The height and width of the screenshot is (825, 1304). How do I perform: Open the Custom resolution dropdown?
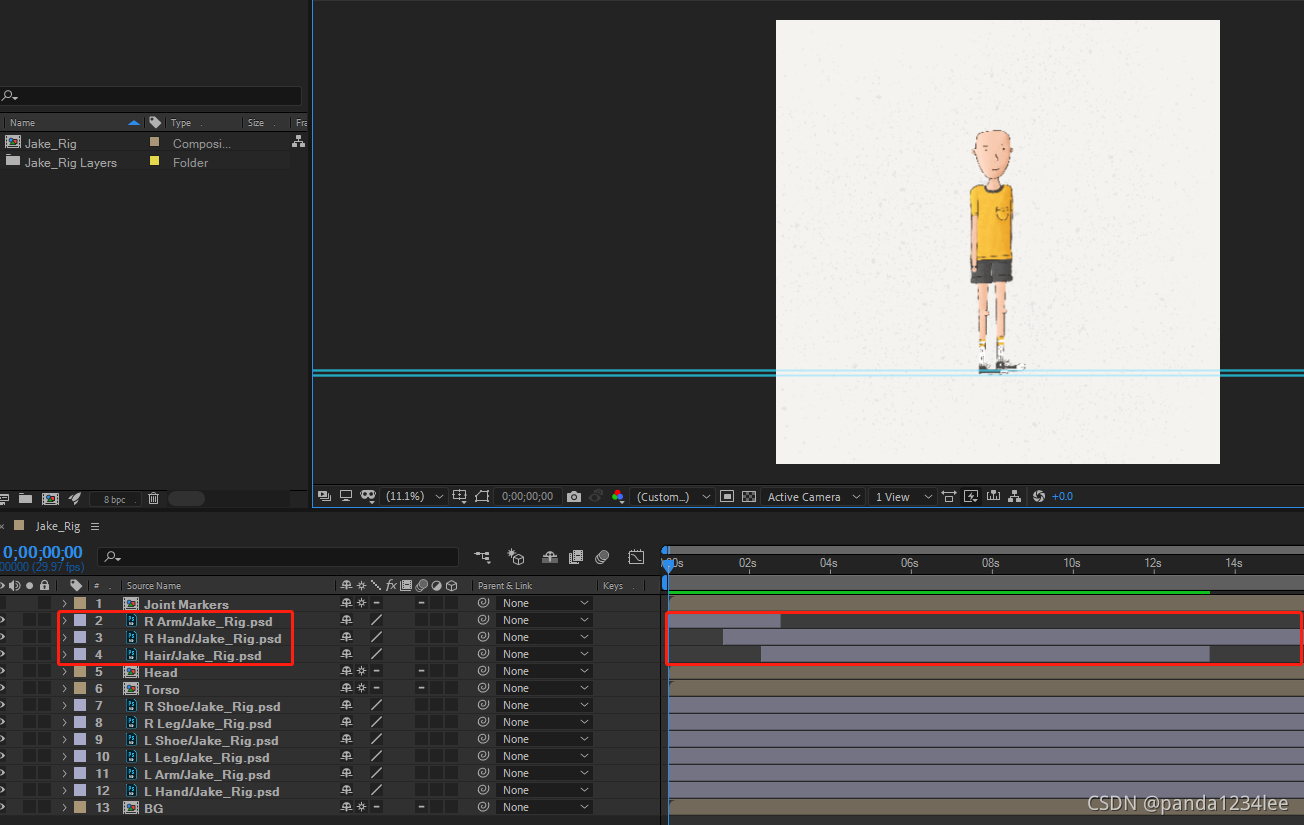pyautogui.click(x=672, y=496)
